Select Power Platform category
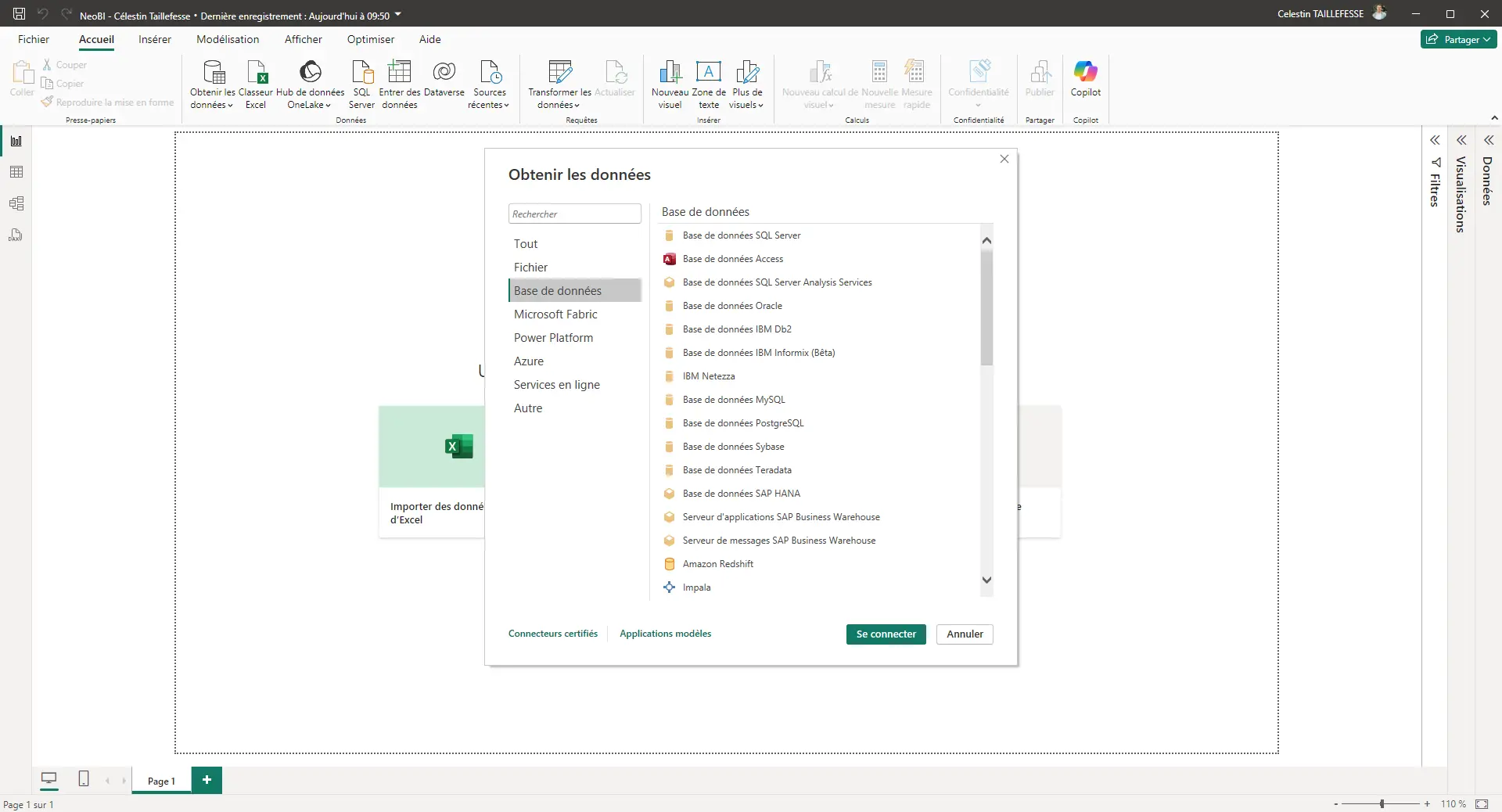Screen dimensions: 1502x812 pyautogui.click(x=575, y=338)
